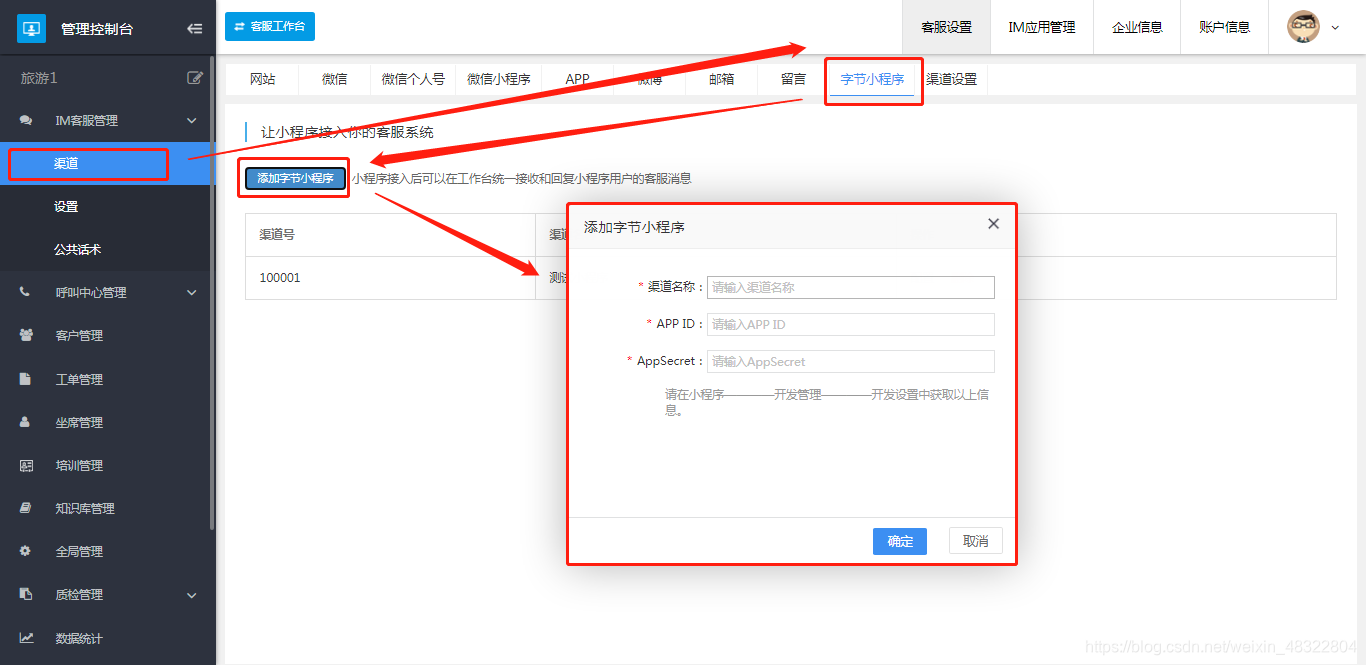The image size is (1366, 665).
Task: Switch to the APP channel tab
Action: 577,79
